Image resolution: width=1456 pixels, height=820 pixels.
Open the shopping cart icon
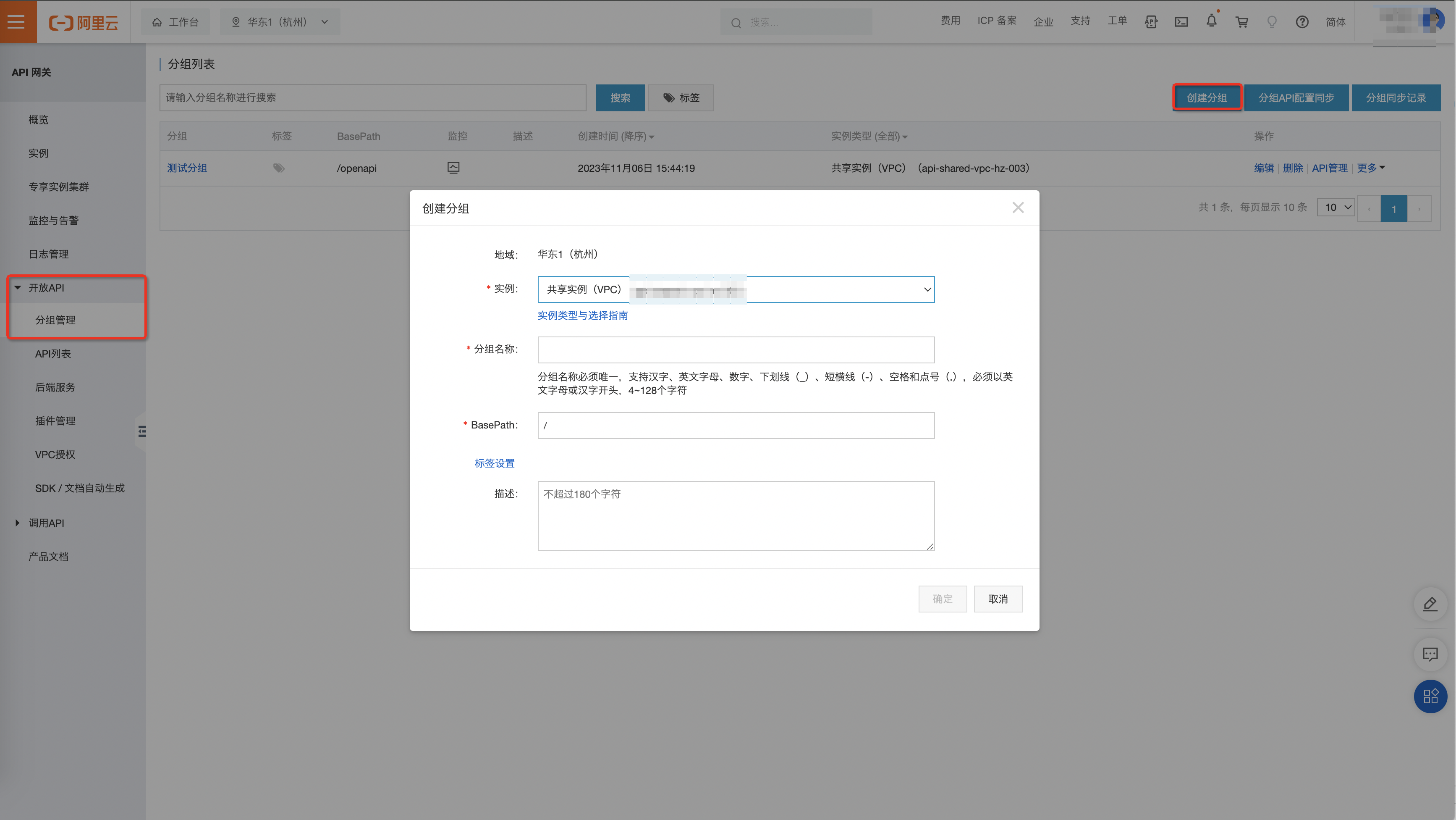click(x=1242, y=22)
